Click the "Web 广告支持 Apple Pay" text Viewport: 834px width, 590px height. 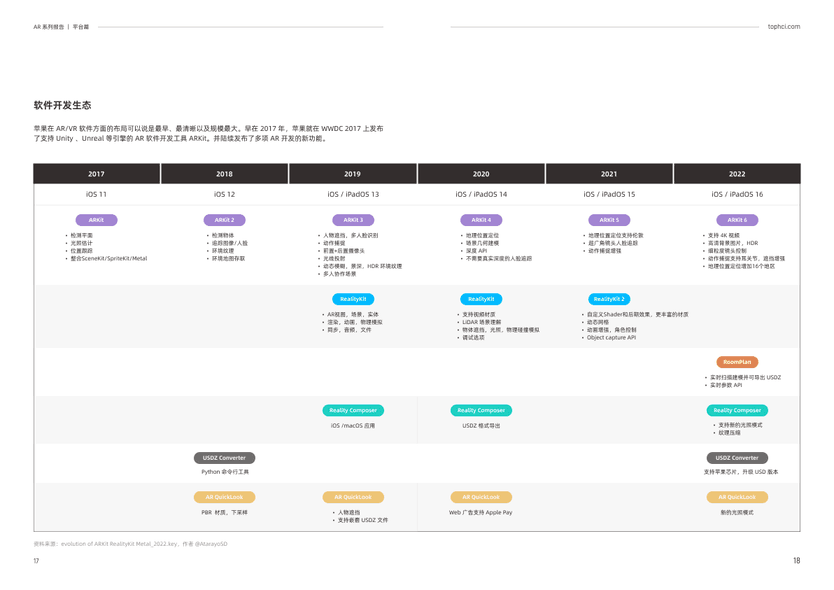point(481,512)
